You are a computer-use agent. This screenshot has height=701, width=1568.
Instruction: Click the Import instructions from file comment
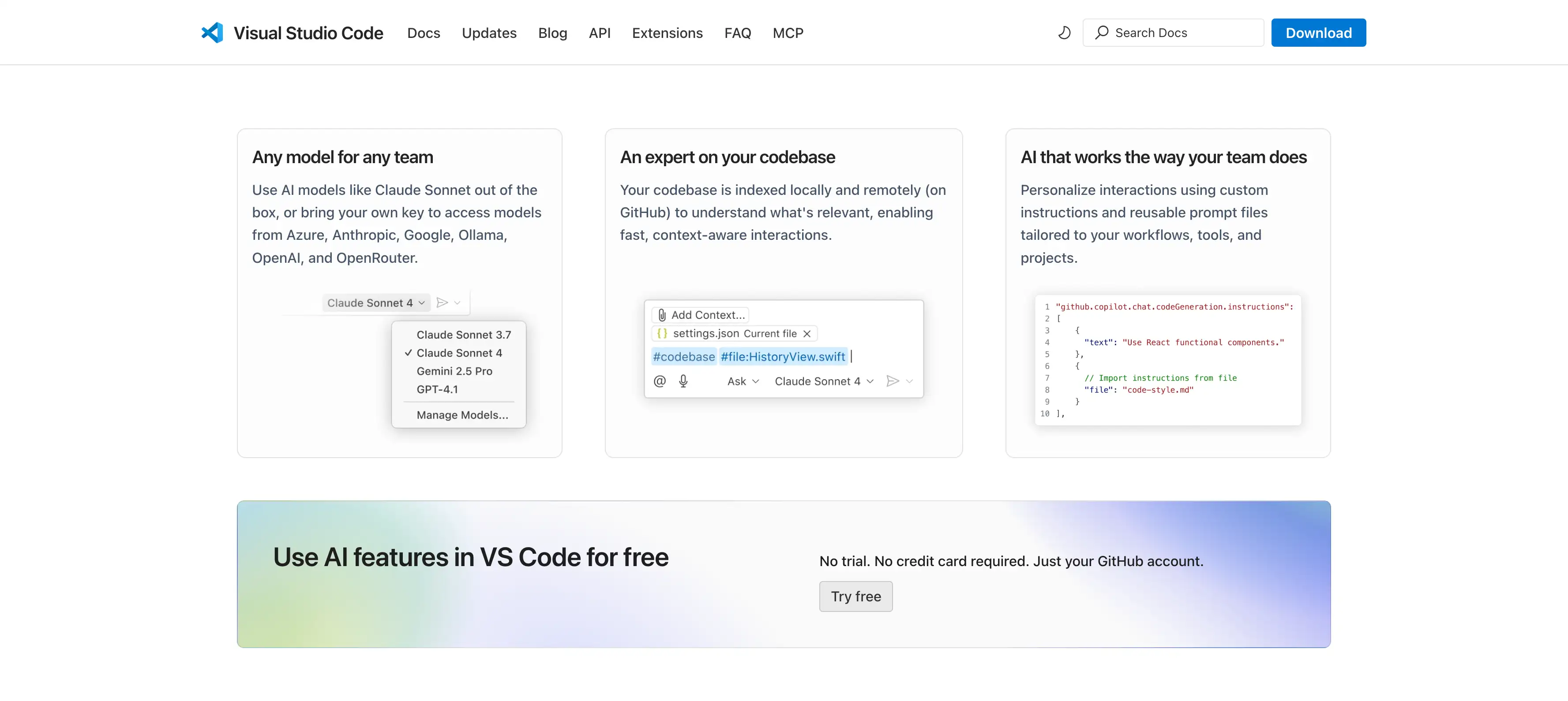coord(1160,378)
